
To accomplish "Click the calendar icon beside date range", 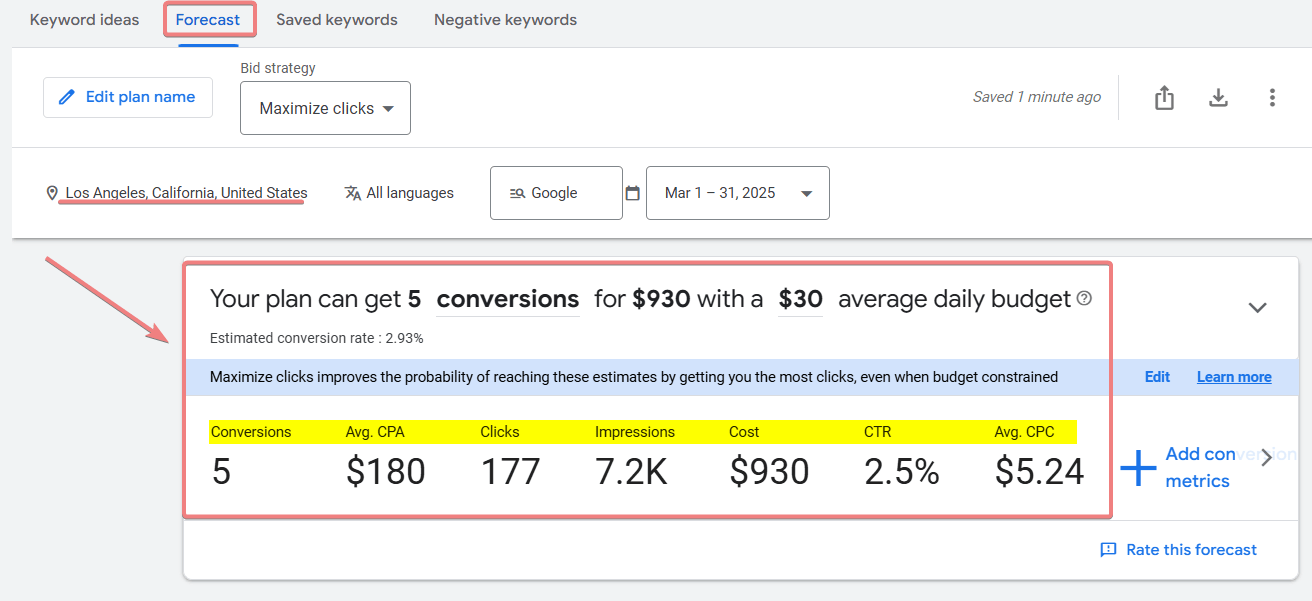I will coord(632,193).
